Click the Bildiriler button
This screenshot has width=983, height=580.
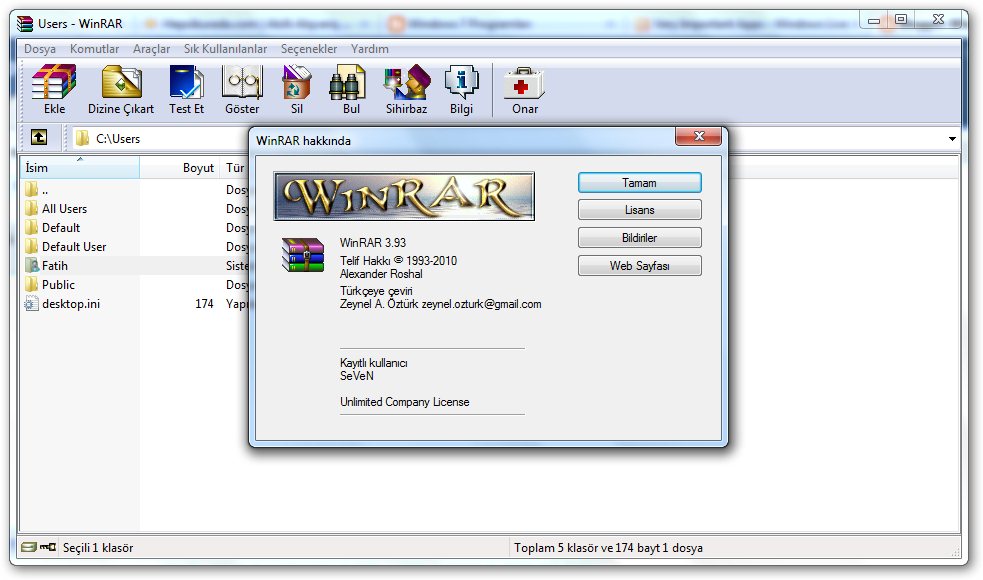639,238
